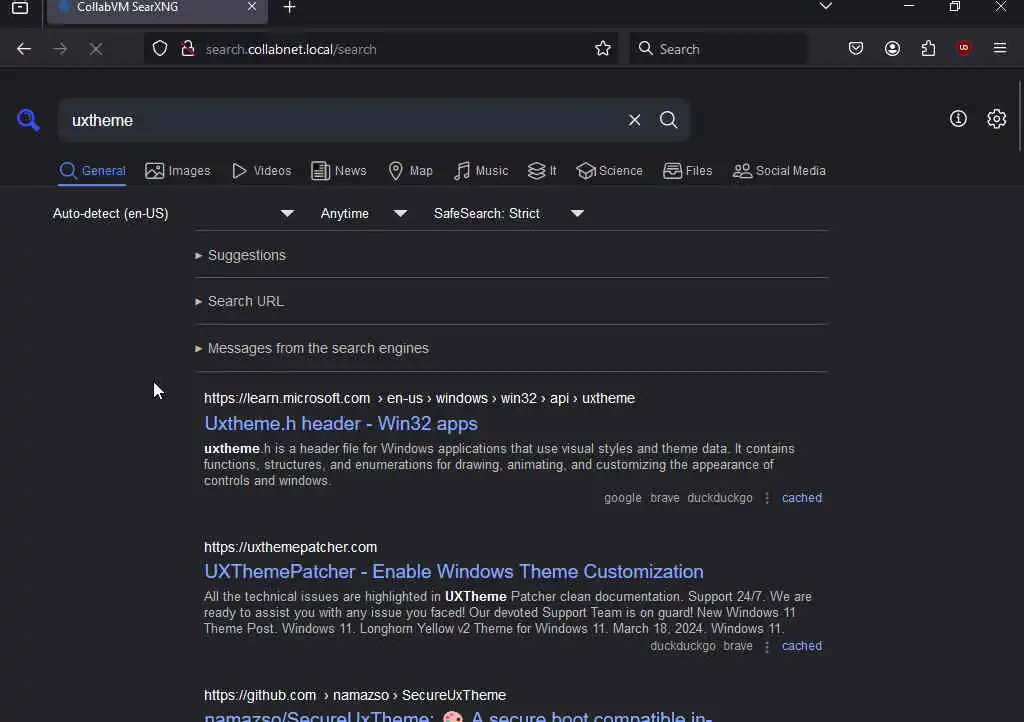
Task: Expand Messages from the search engines
Action: (x=312, y=349)
